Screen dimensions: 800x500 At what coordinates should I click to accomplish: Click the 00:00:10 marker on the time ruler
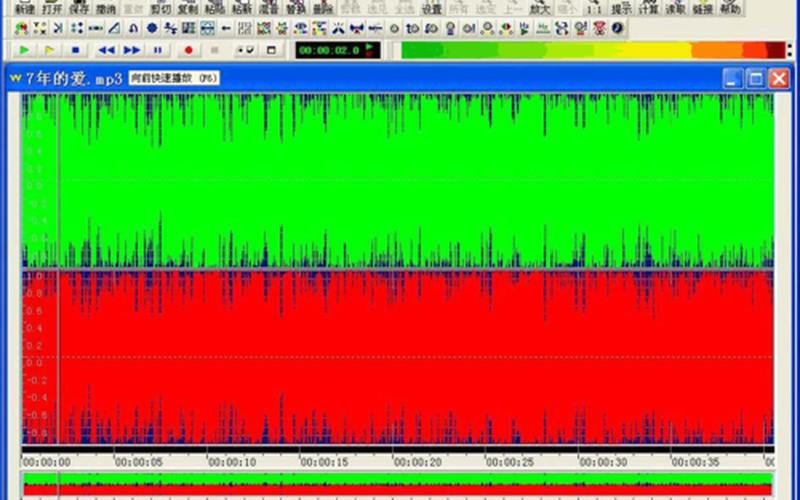click(232, 462)
